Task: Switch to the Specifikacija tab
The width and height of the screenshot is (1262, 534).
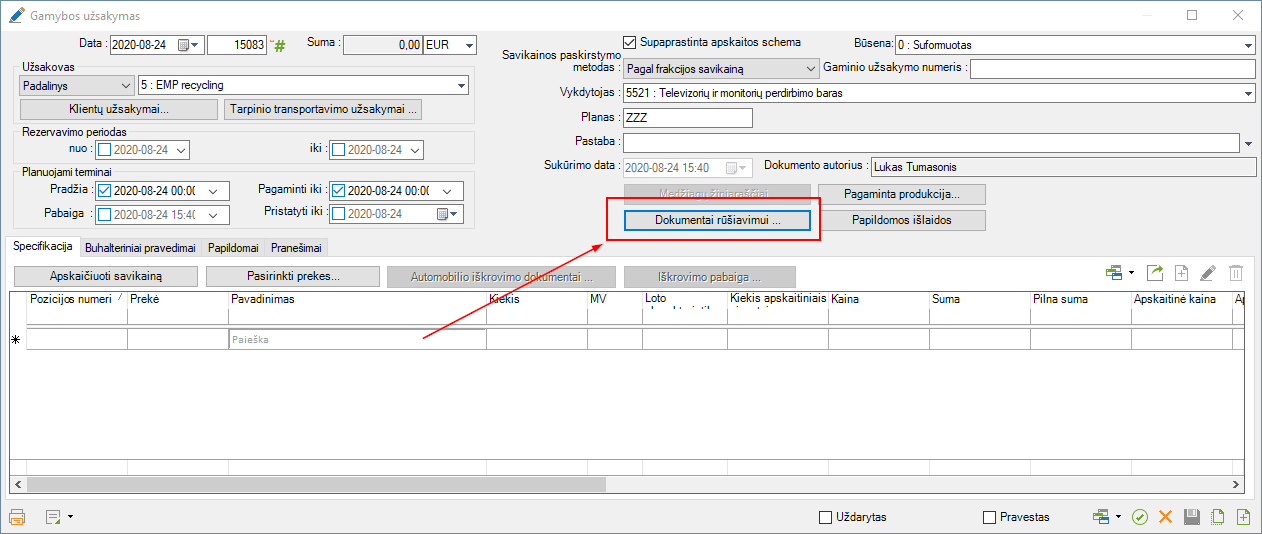Action: pos(43,246)
